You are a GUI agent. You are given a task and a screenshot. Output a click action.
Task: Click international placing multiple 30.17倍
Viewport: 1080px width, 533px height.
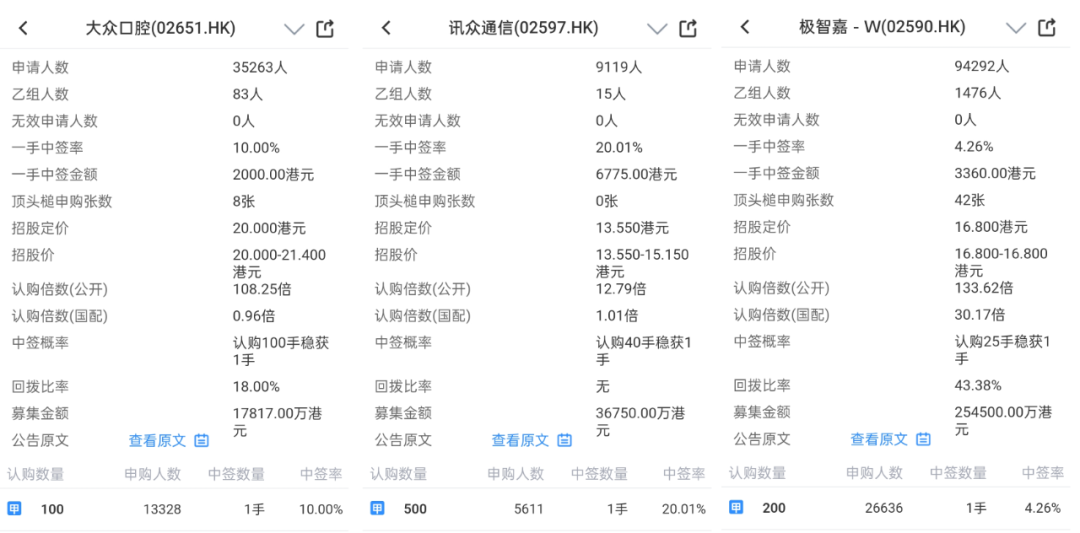pos(979,315)
